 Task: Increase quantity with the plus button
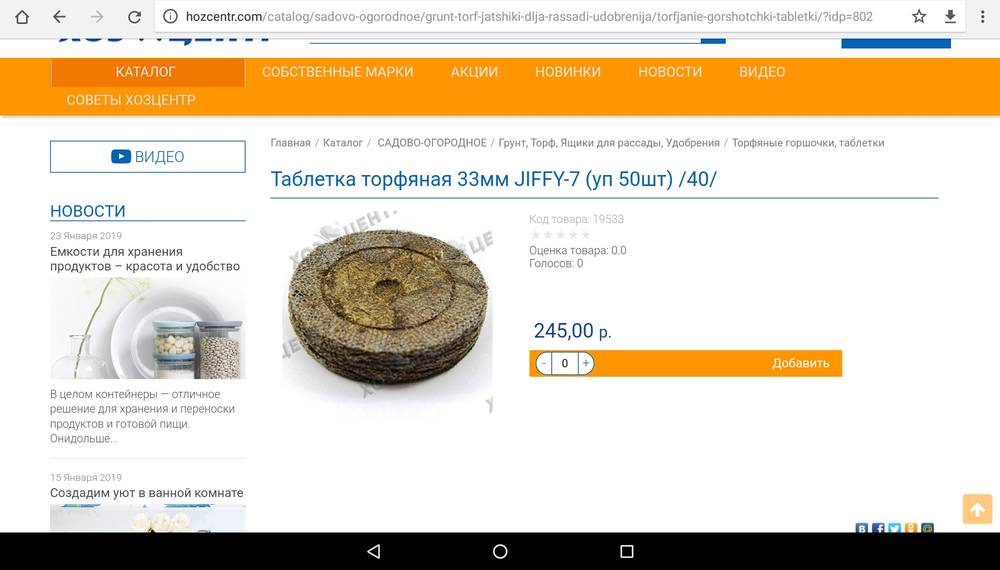coord(585,363)
